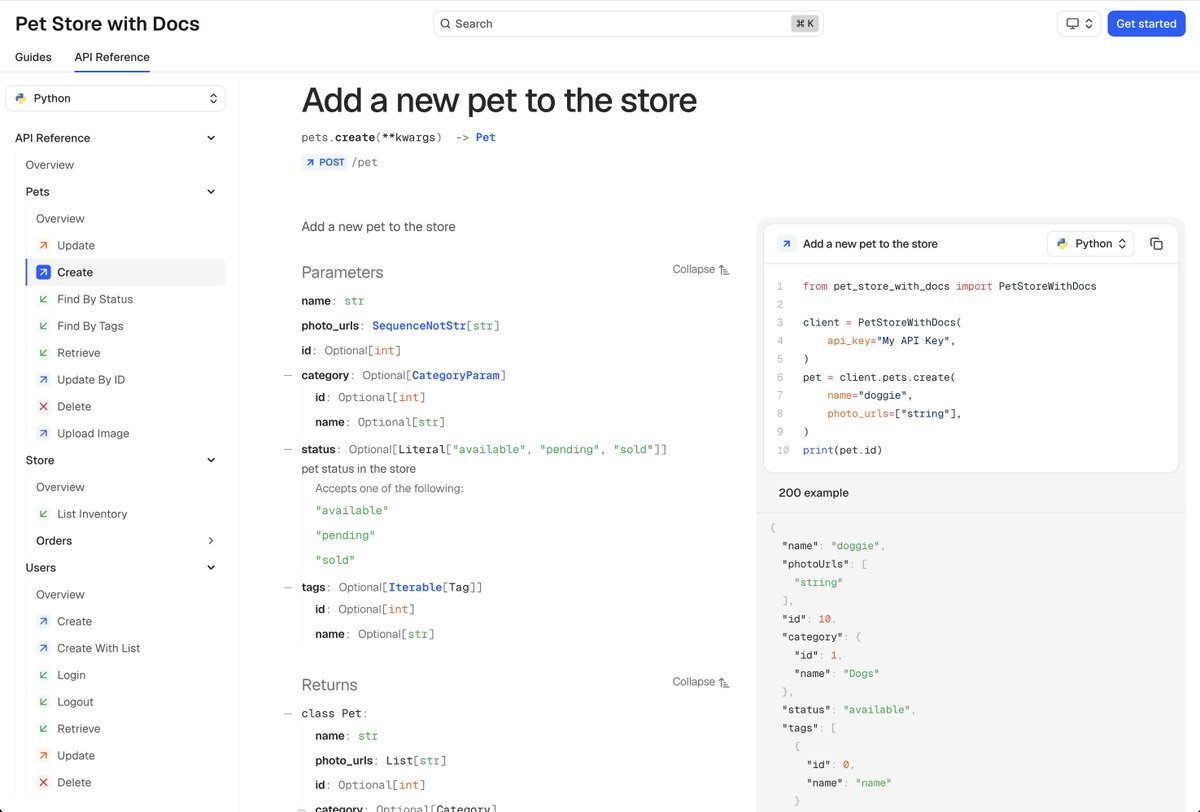The width and height of the screenshot is (1200, 812).
Task: Collapse the tags parameter with its minus toggle
Action: 287,587
